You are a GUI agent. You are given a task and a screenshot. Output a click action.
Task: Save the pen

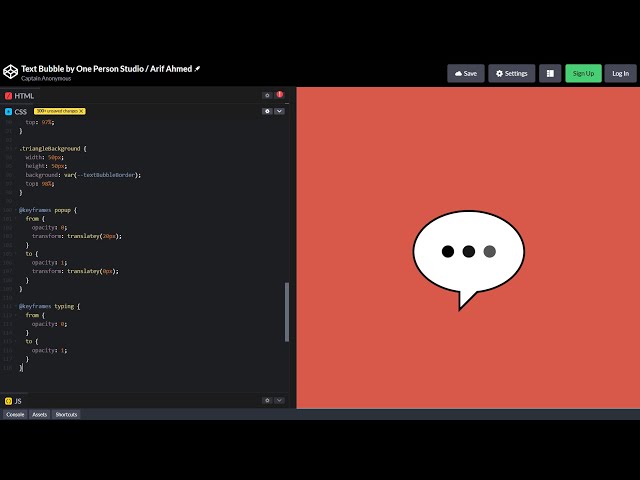coord(466,73)
